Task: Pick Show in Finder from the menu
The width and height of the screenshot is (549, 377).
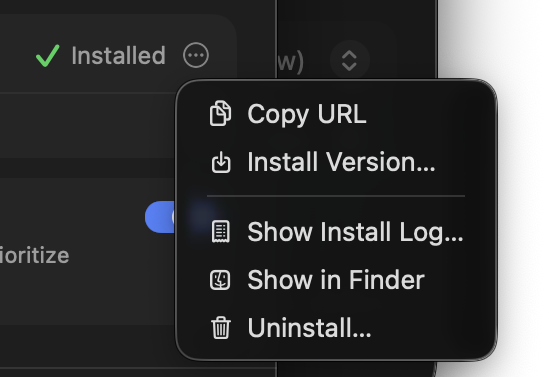Action: (x=336, y=280)
